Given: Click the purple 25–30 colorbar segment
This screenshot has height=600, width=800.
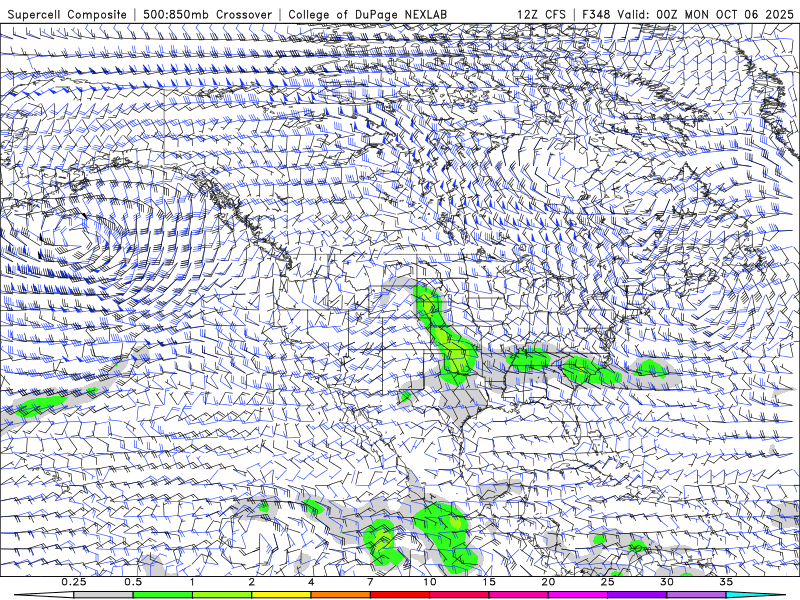Looking at the screenshot, I should click(x=637, y=595).
